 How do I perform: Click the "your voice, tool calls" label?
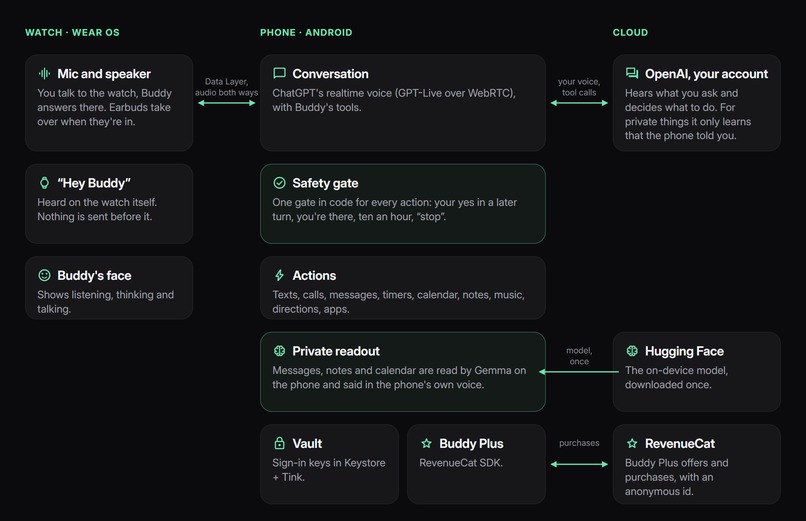coord(579,87)
